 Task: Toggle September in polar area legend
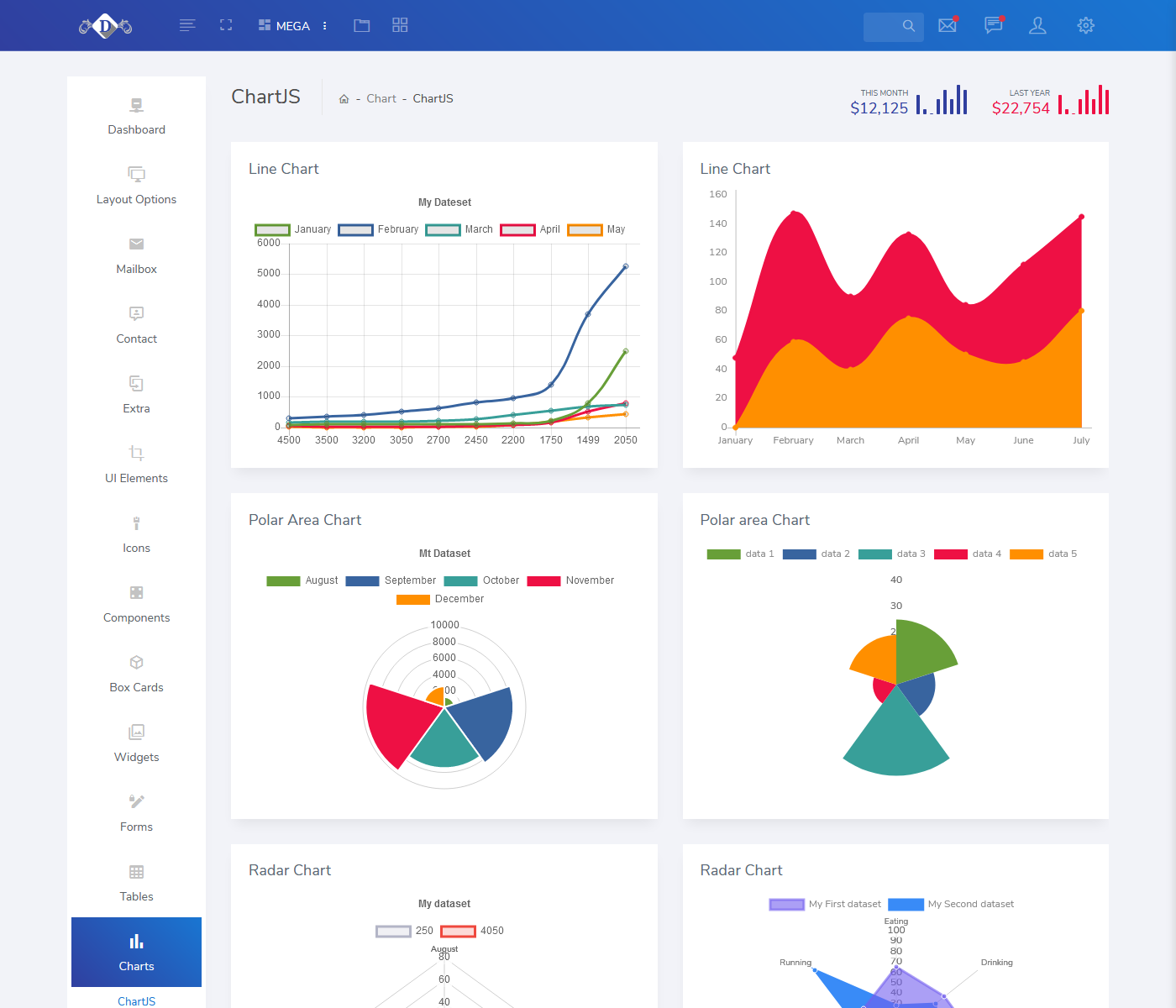tap(391, 580)
